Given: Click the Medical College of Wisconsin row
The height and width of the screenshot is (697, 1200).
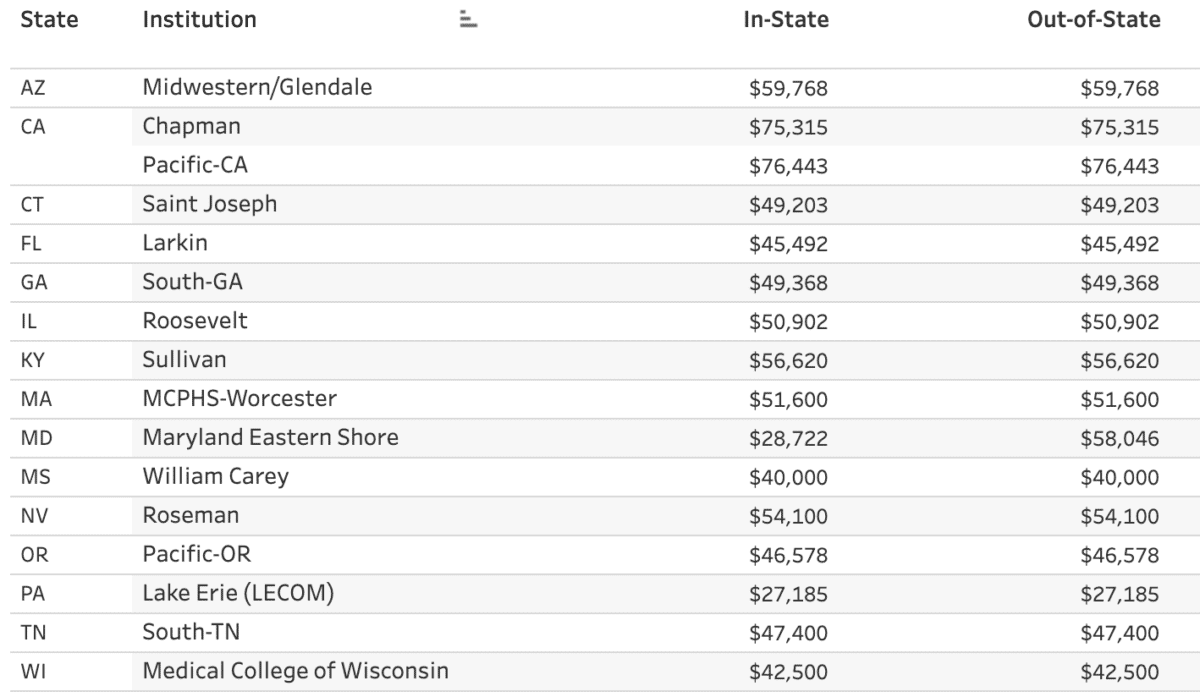Looking at the screenshot, I should [x=295, y=672].
